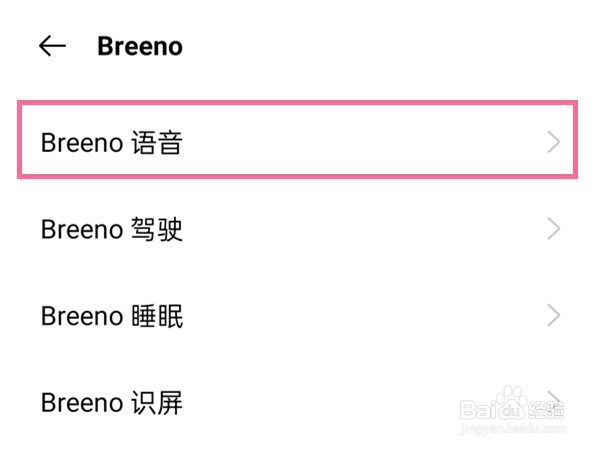The width and height of the screenshot is (600, 450).
Task: Click the Breeno page title
Action: click(x=140, y=46)
